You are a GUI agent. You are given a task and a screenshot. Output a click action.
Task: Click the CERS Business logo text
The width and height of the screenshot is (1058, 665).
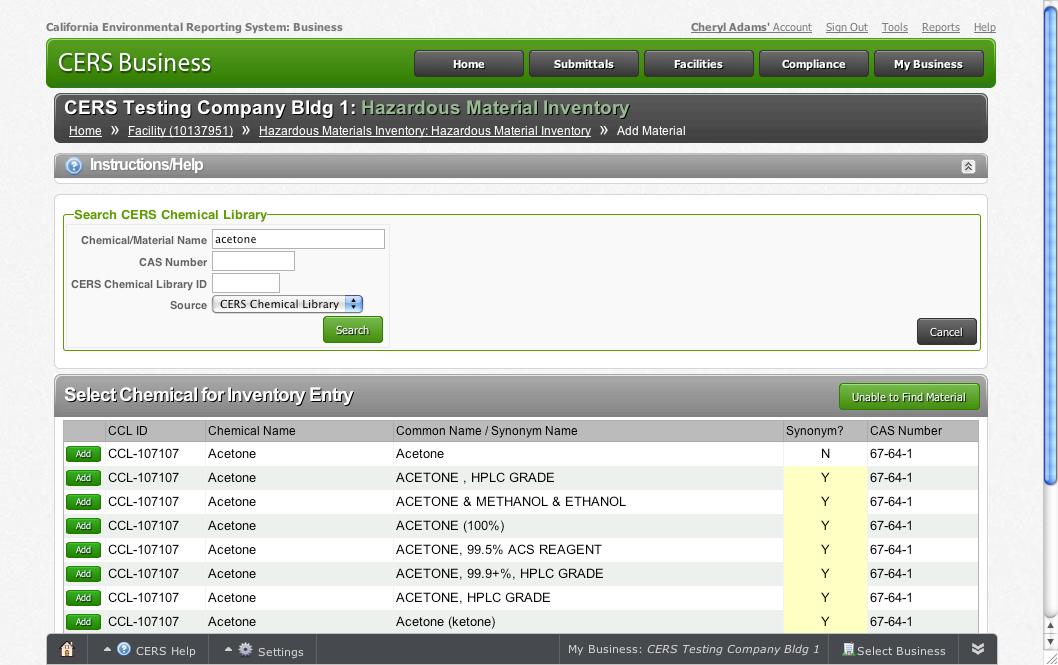coord(134,63)
